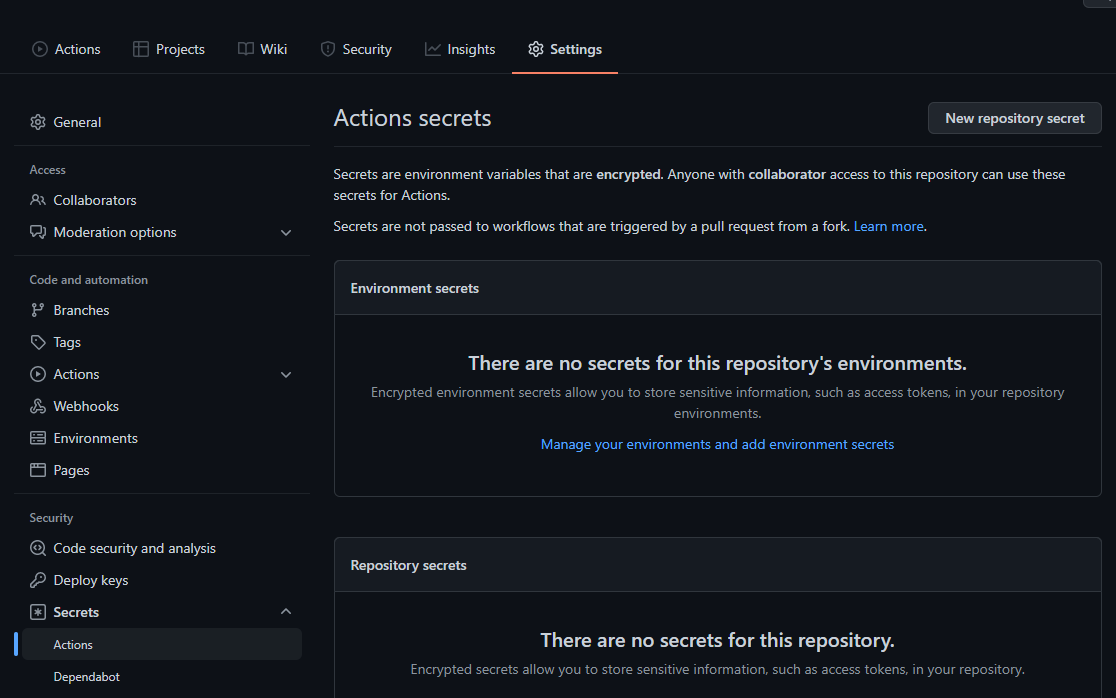Click the Branches git-branch icon
Screen dimensions: 1116x698
pyautogui.click(x=38, y=310)
